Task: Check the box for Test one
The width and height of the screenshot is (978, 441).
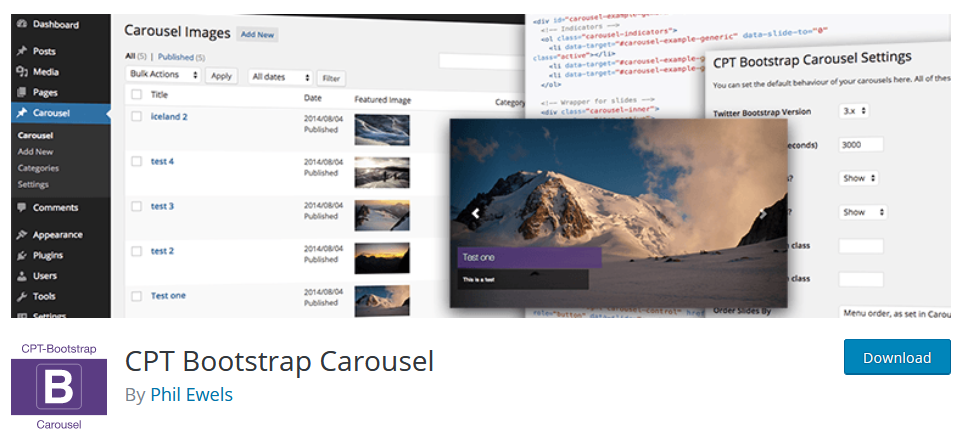Action: click(x=137, y=296)
